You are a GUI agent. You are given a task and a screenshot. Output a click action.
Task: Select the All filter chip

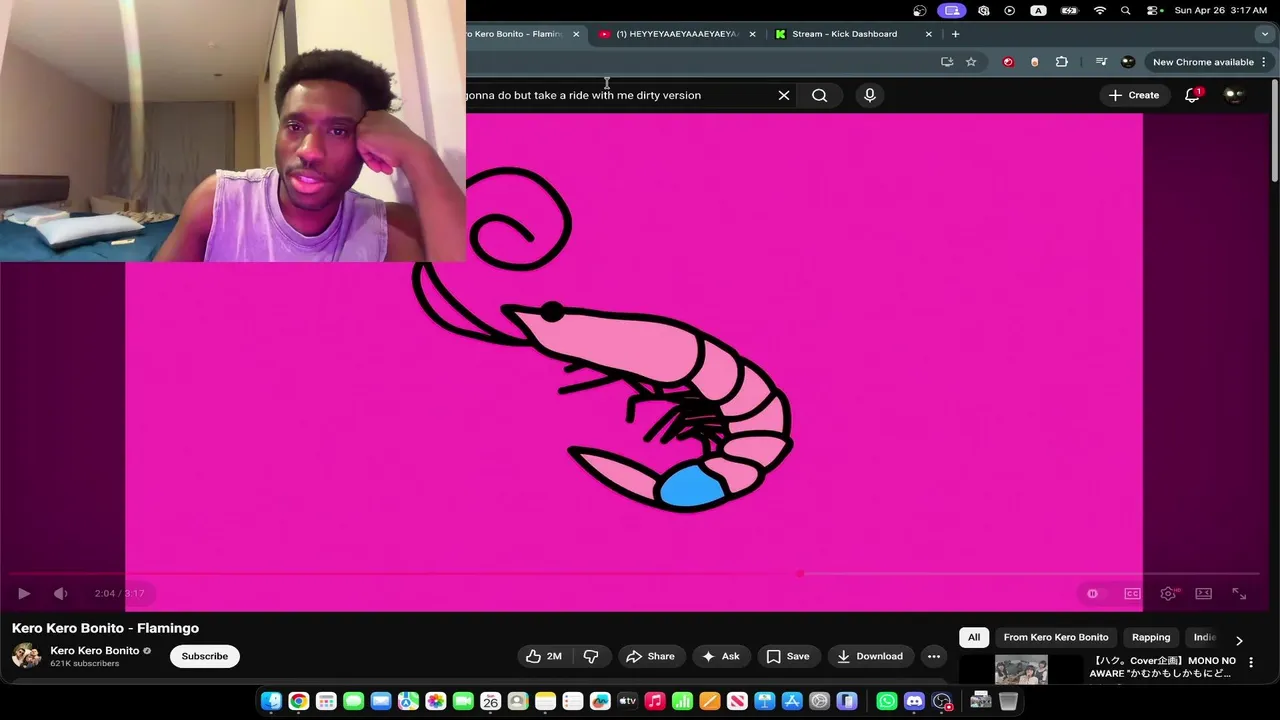(x=974, y=637)
